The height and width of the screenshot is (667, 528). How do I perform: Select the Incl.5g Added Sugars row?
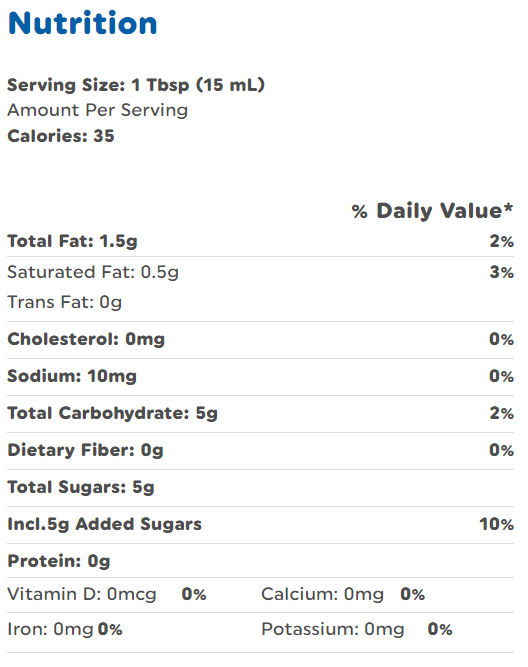(x=260, y=524)
